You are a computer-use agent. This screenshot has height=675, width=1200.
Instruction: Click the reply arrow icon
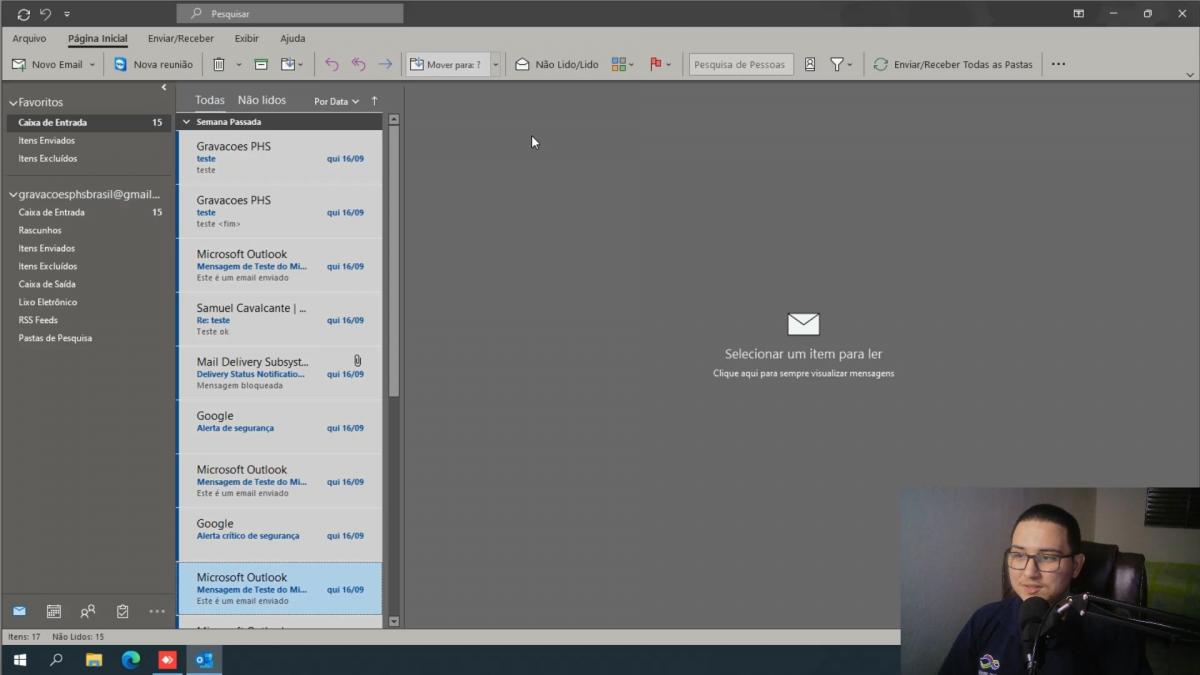332,64
